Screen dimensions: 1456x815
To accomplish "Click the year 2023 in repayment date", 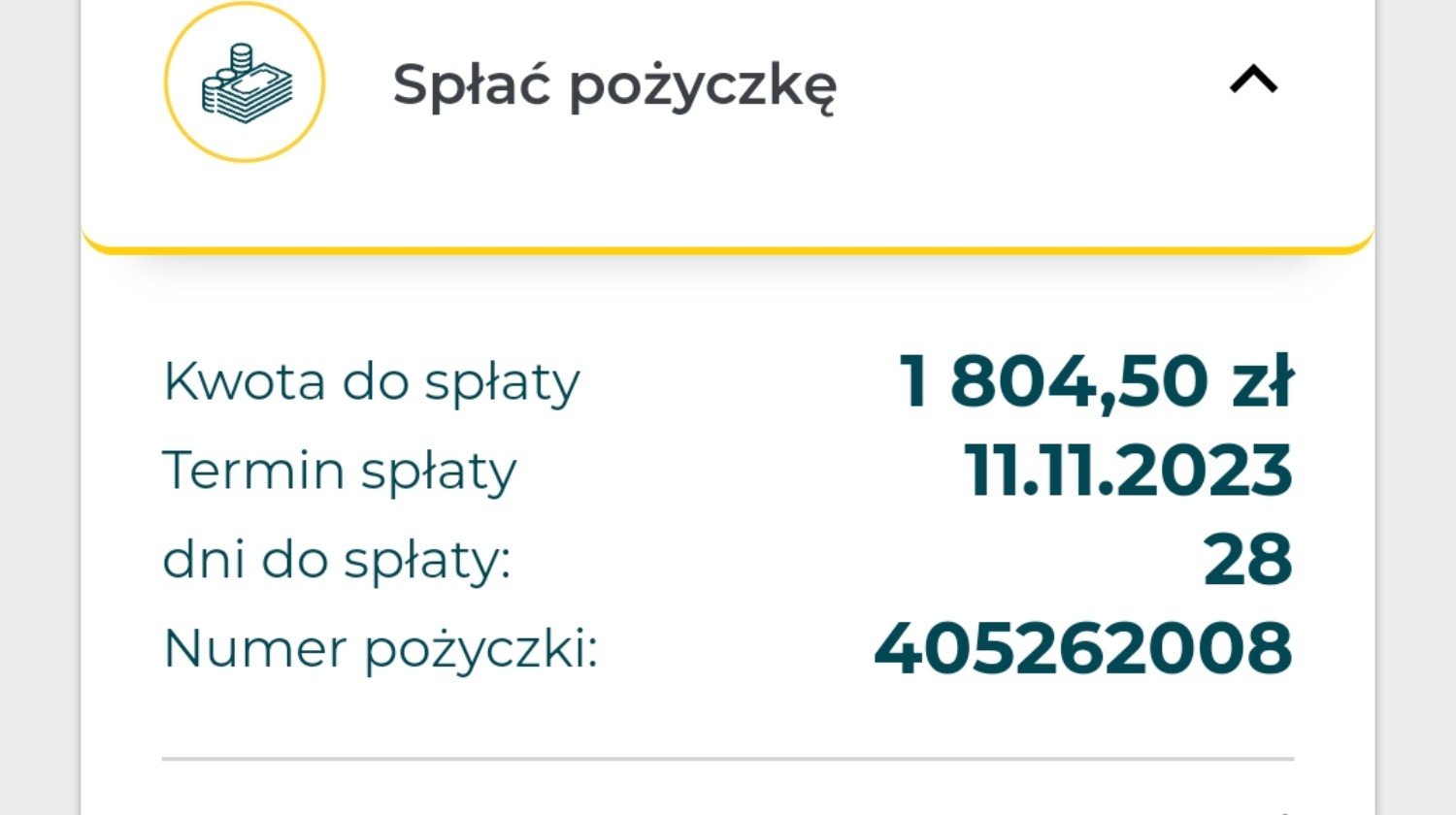I will coord(1208,471).
